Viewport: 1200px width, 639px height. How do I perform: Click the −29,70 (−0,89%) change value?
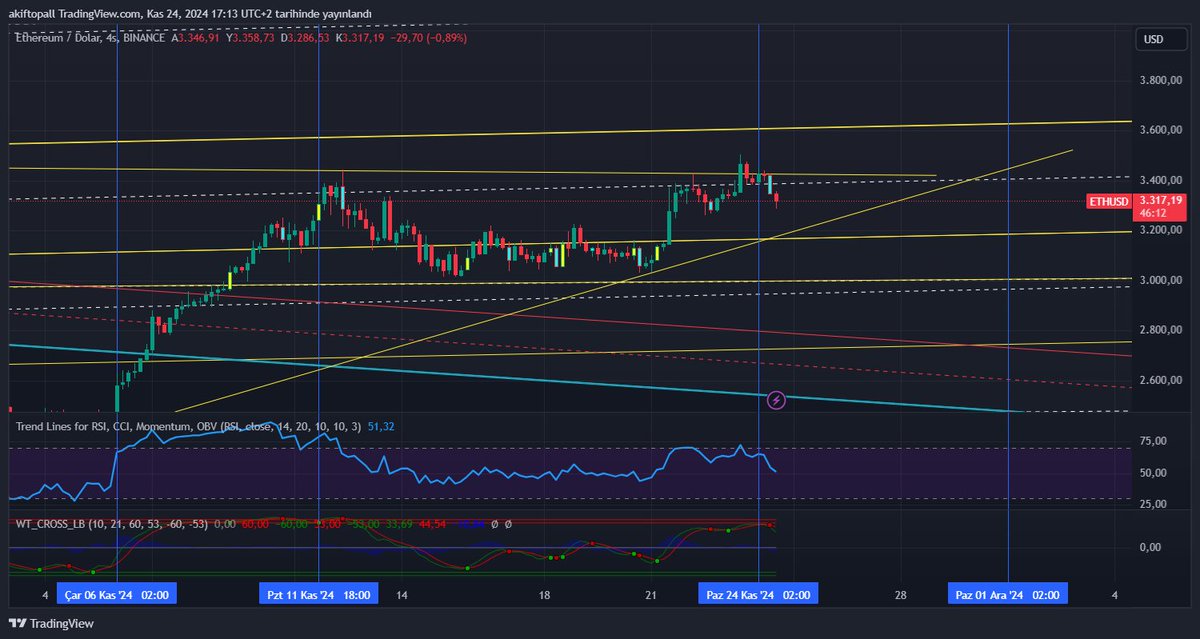point(429,38)
